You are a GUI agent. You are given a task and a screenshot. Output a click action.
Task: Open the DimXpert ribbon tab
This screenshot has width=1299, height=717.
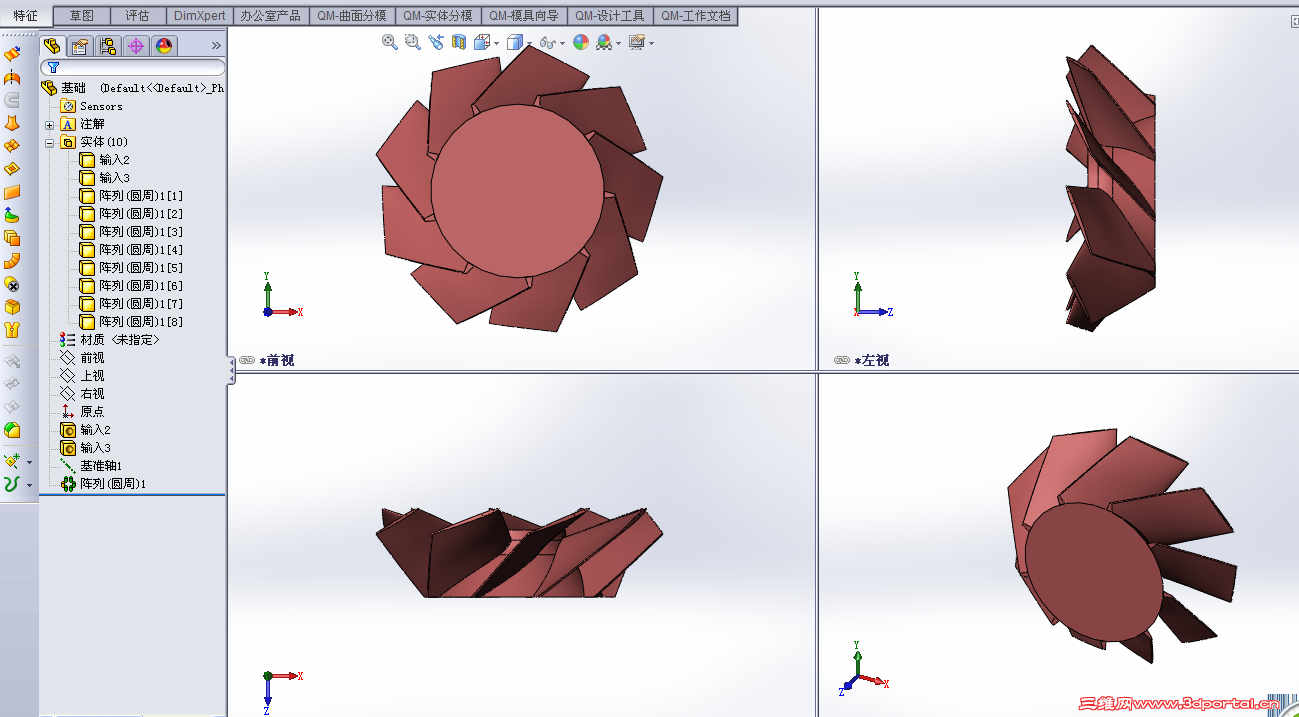(200, 16)
